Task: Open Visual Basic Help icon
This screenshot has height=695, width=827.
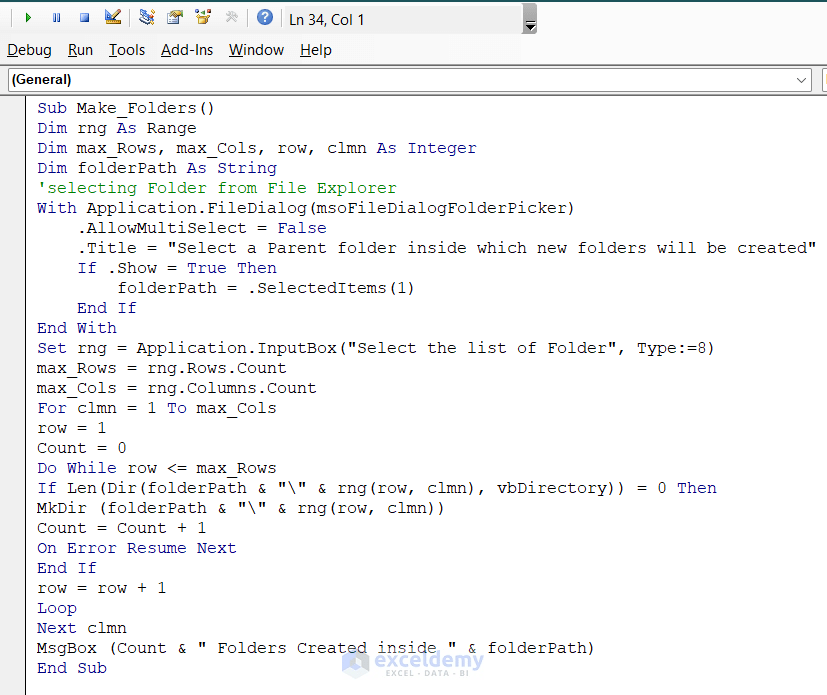Action: point(265,18)
